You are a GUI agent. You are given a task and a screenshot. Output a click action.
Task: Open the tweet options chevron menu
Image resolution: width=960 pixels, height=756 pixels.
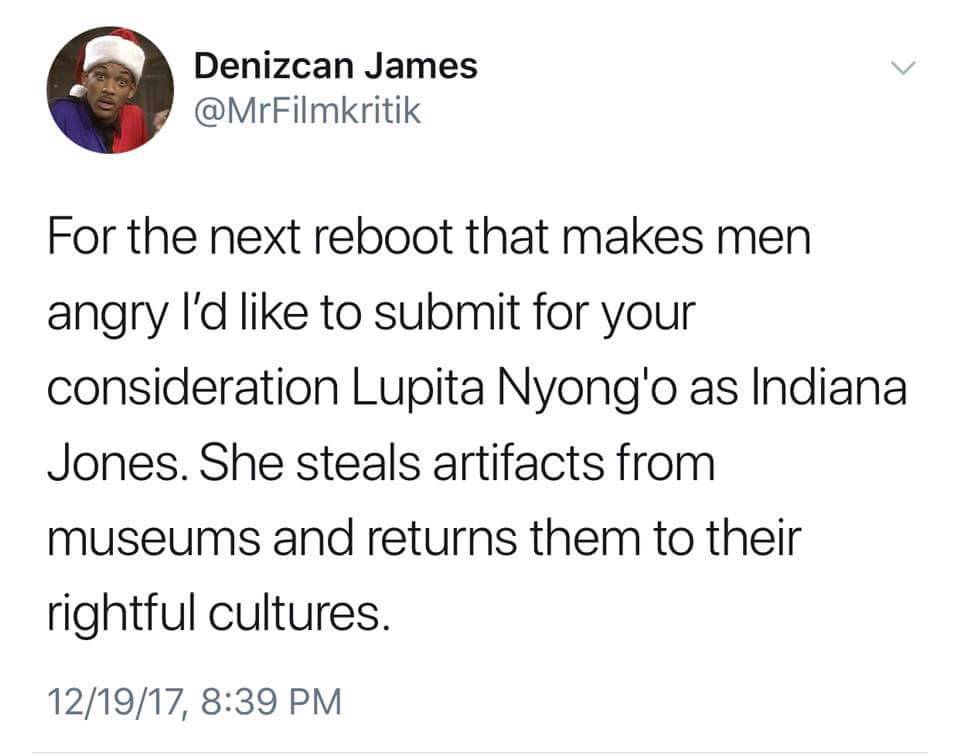(902, 67)
